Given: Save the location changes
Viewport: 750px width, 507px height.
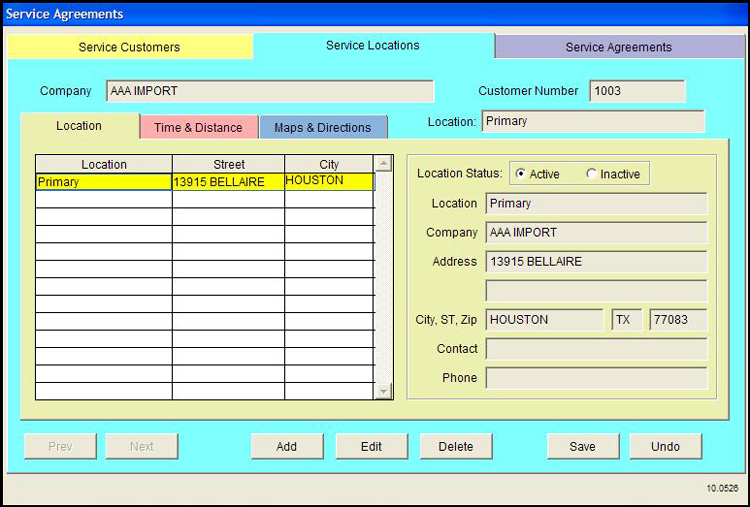Looking at the screenshot, I should (x=582, y=446).
